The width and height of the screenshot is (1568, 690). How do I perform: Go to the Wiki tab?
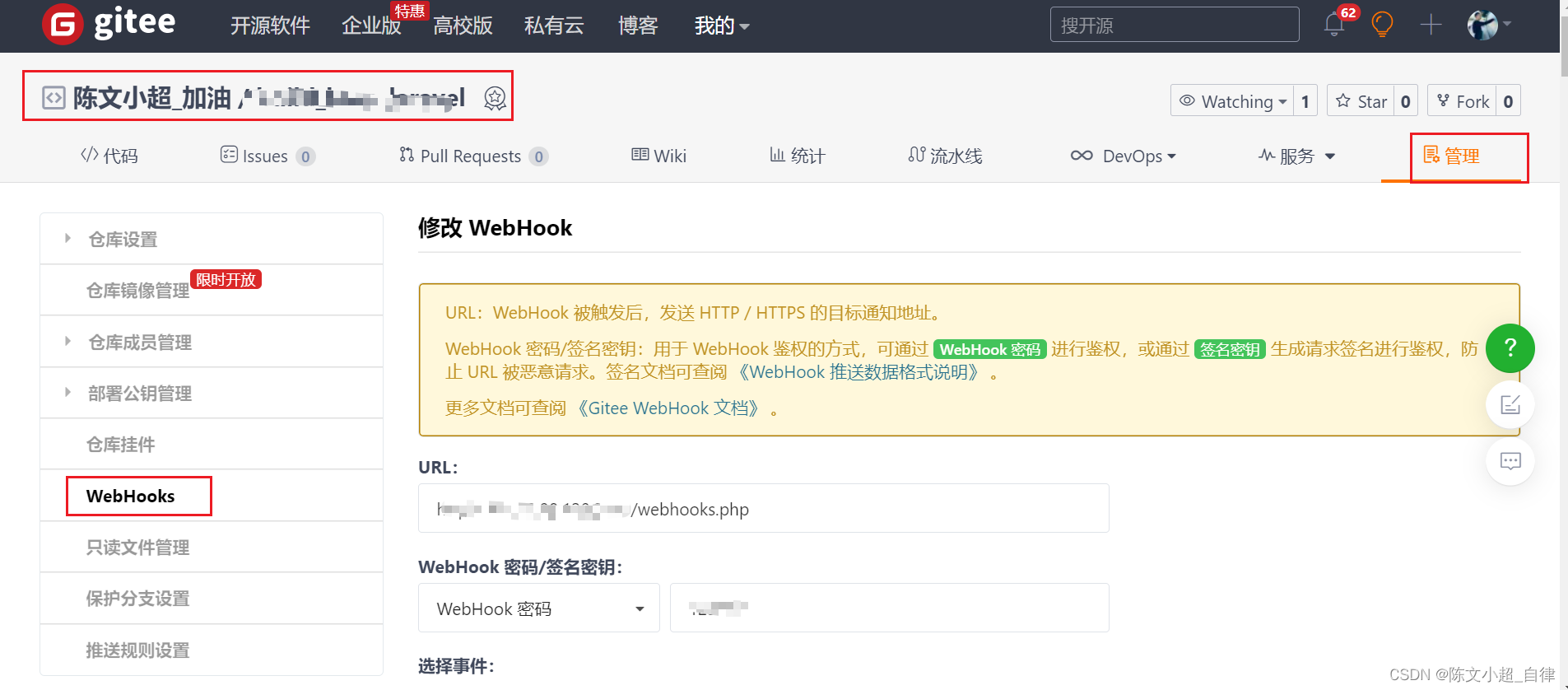658,156
